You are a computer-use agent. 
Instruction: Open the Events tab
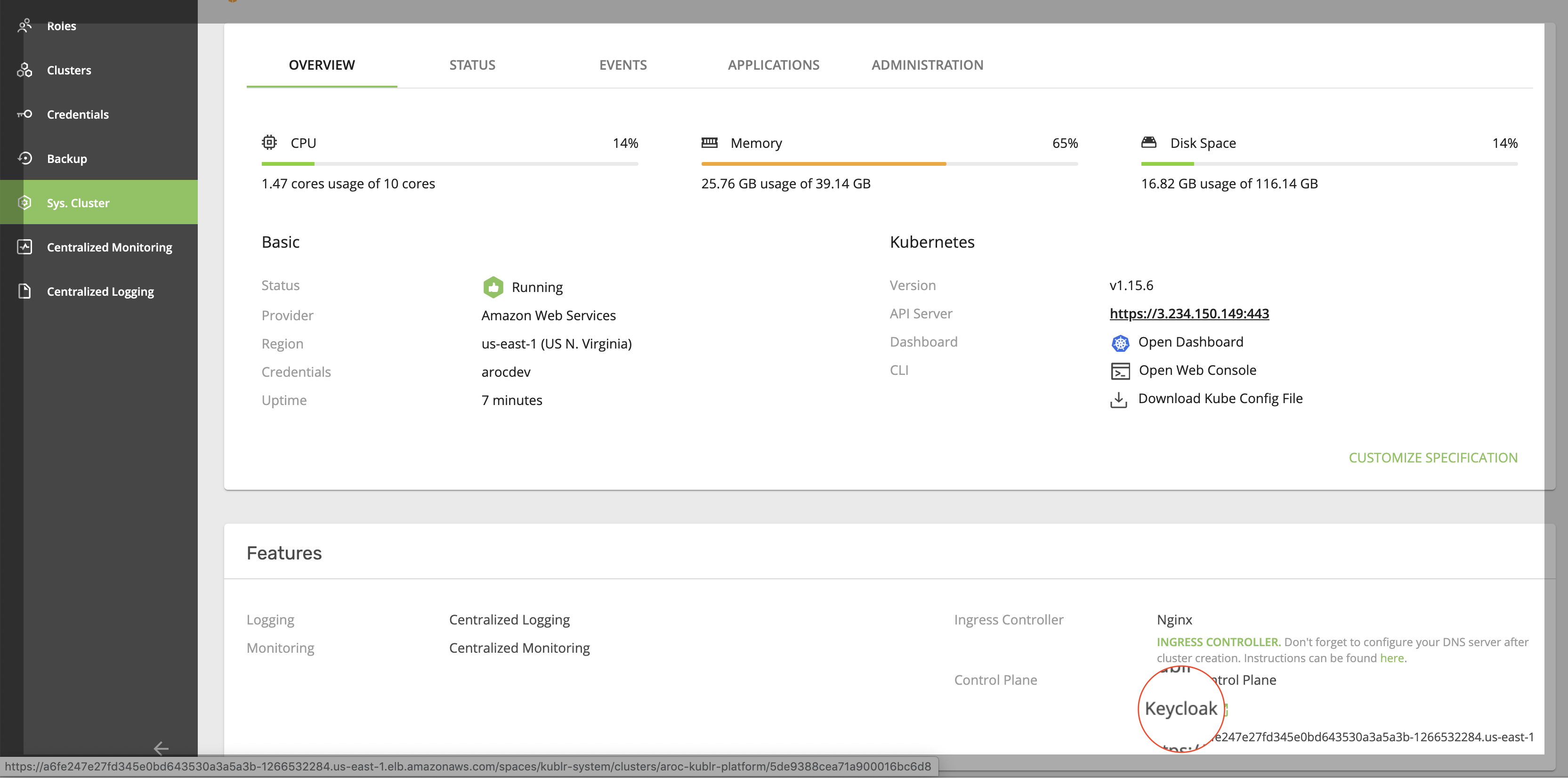[622, 65]
